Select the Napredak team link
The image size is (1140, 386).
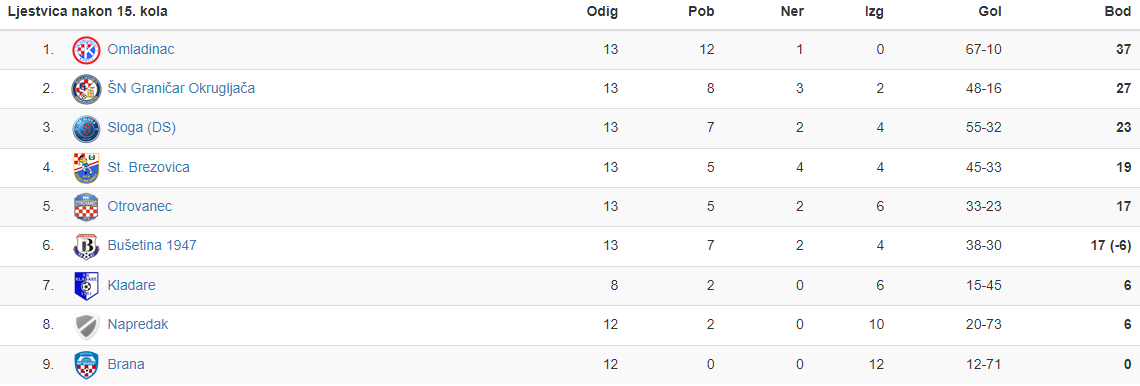138,324
